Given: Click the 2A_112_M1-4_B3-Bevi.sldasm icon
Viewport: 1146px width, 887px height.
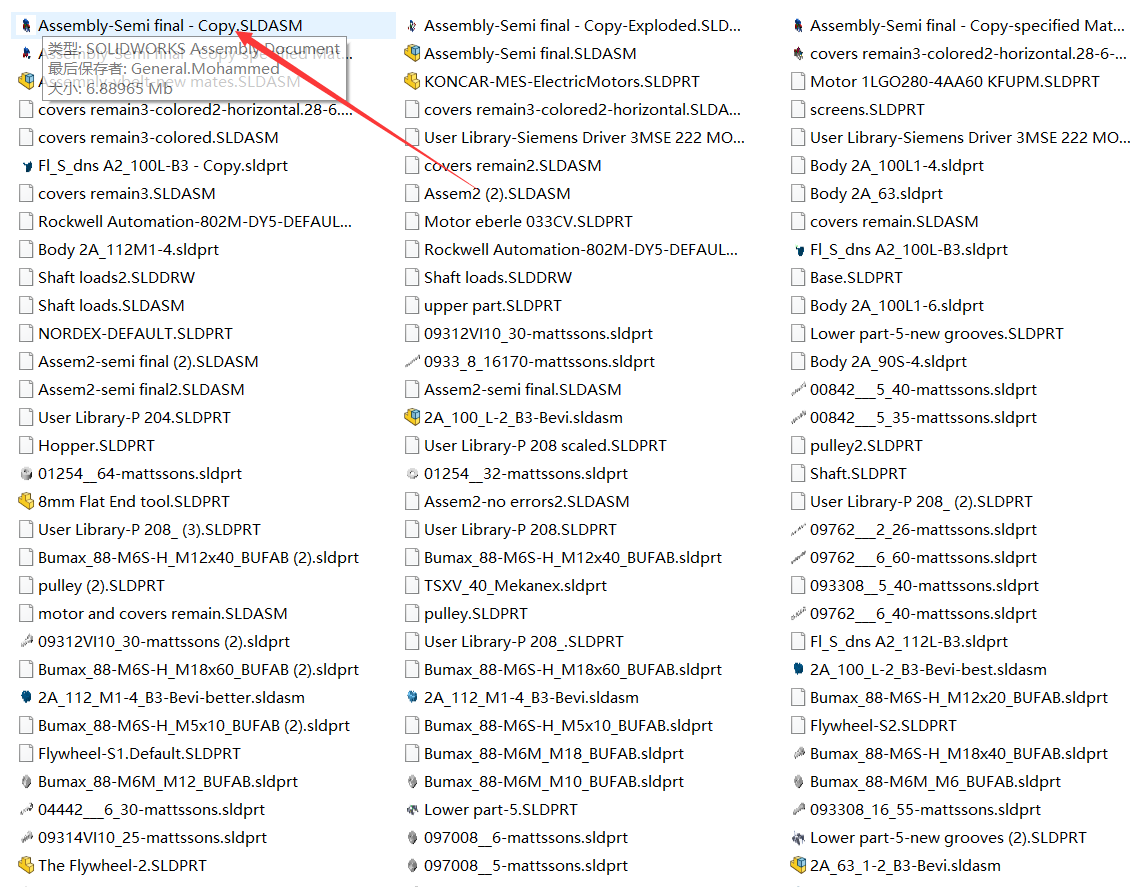Looking at the screenshot, I should click(412, 698).
